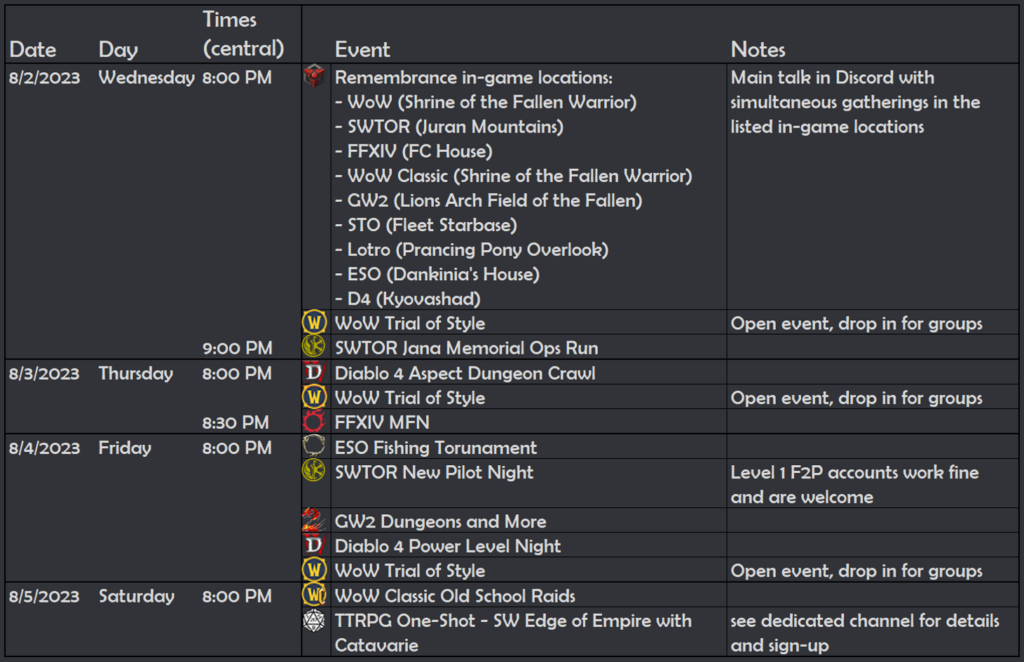Click the WoW icon beside Friday's Trial of Style

point(314,570)
